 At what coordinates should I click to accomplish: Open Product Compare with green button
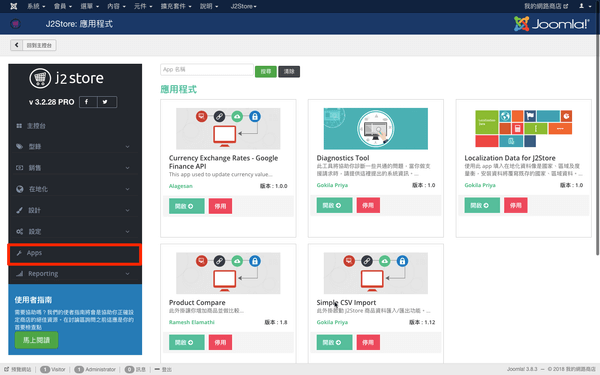pos(187,342)
